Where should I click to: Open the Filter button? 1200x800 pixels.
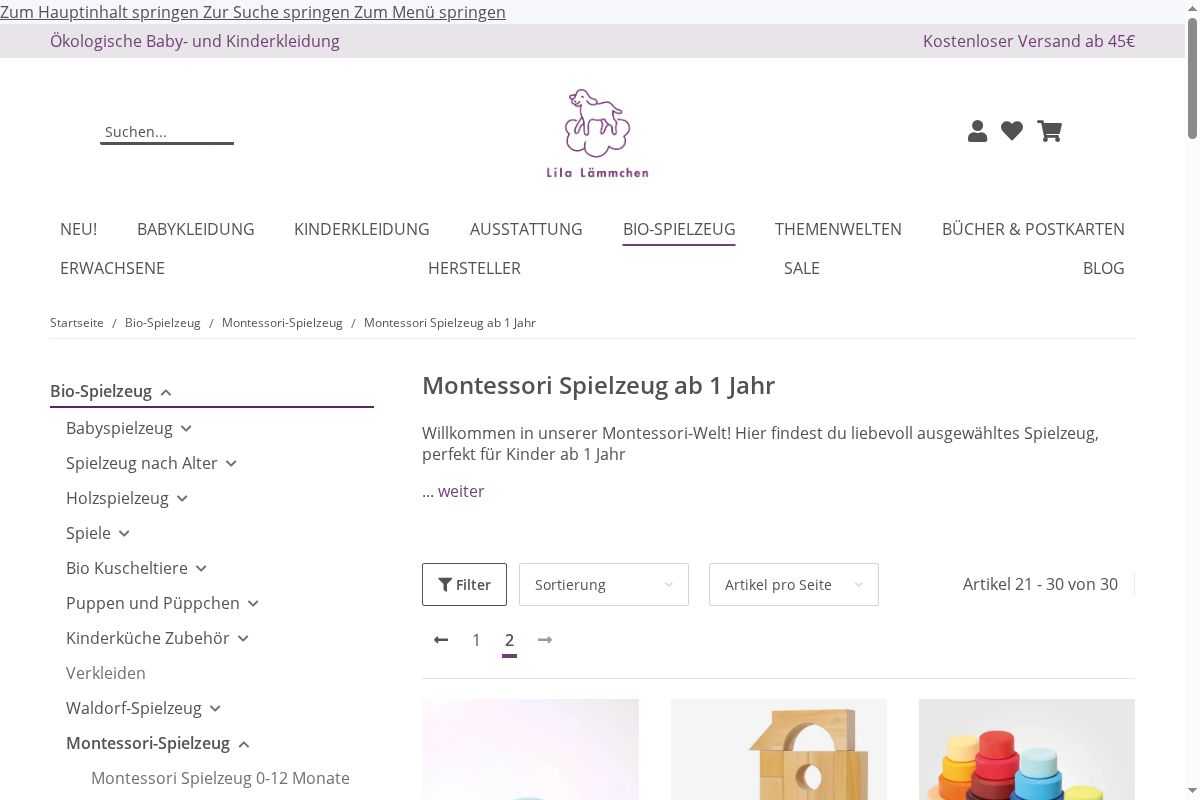coord(464,584)
